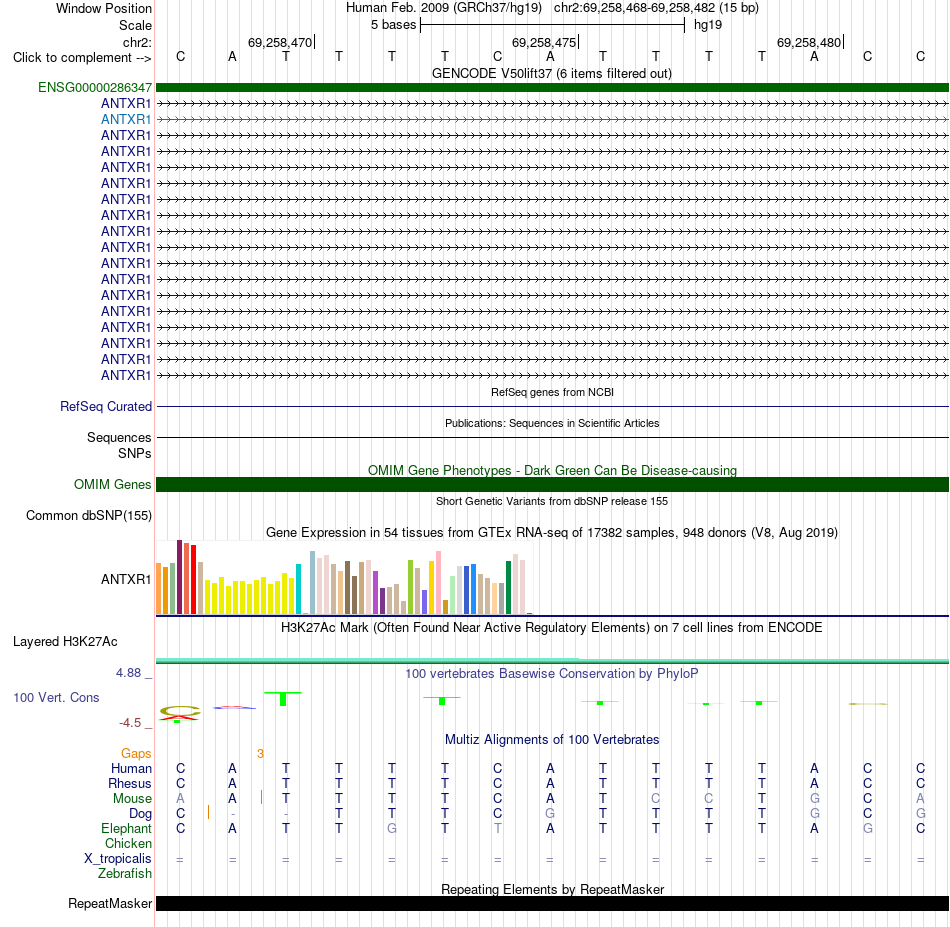Open the OMIM Genes track label
Viewport: 950px width, 927px height.
pyautogui.click(x=113, y=485)
